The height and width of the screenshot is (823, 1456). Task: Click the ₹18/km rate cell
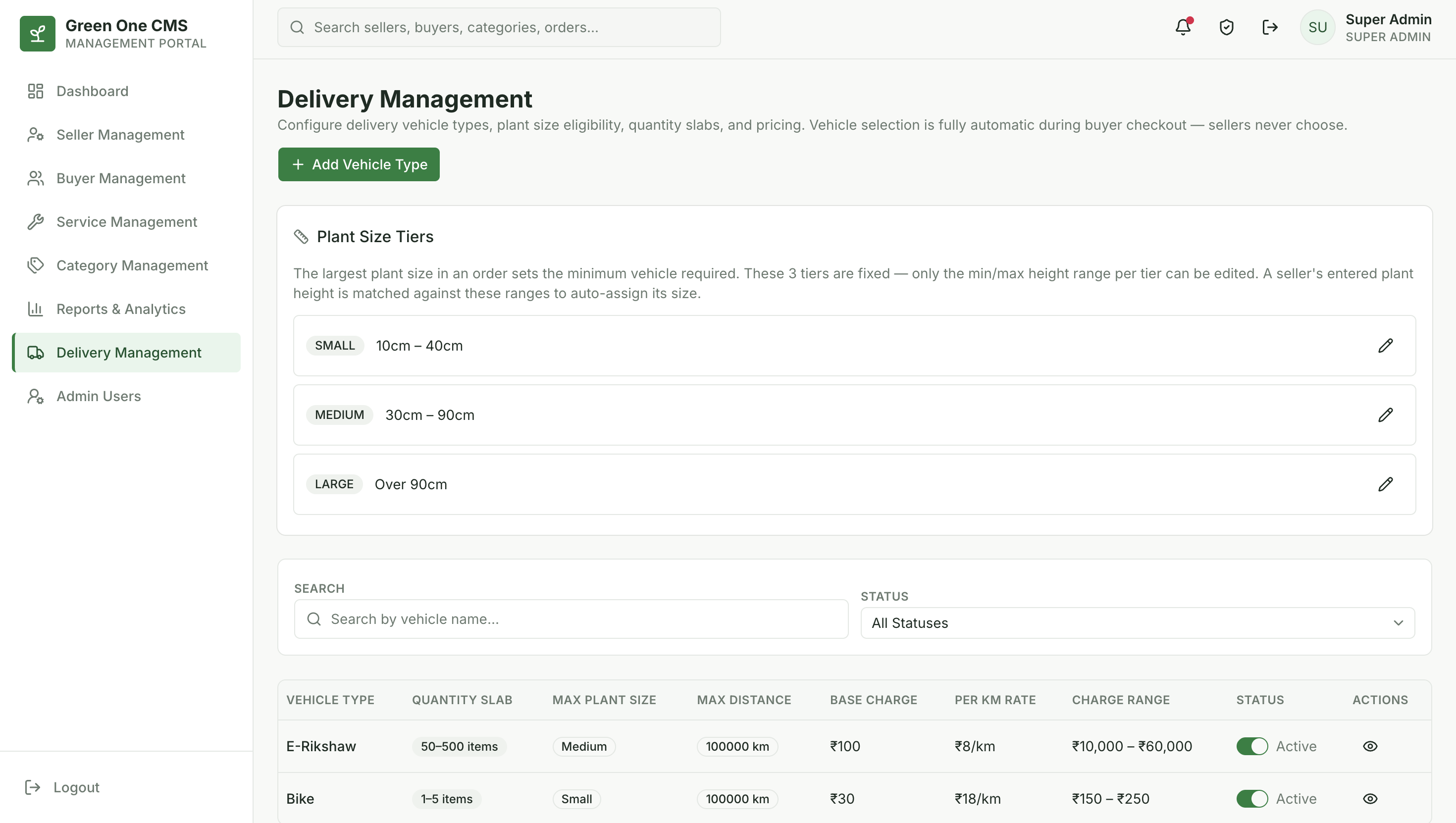point(977,799)
